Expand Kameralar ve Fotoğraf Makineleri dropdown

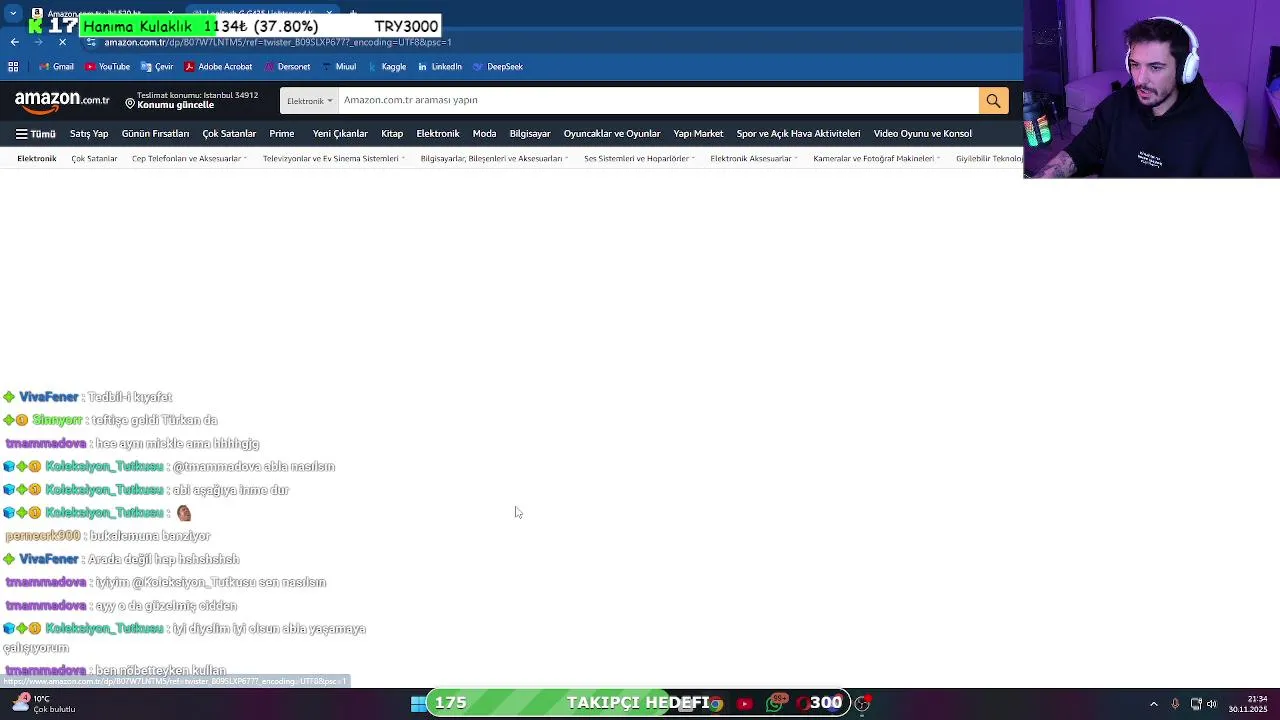[877, 159]
